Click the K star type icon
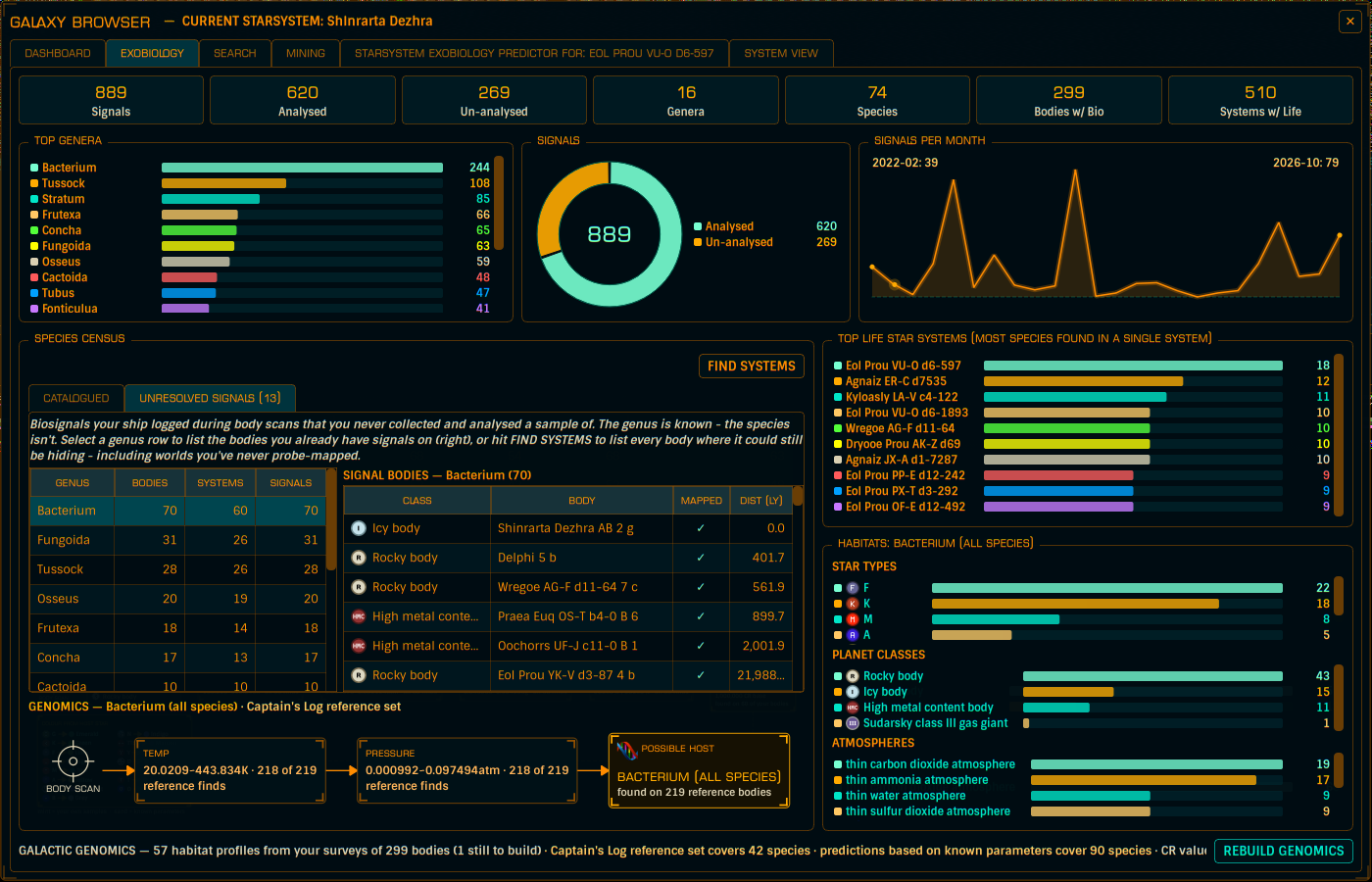Viewport: 1372px width, 882px height. click(x=853, y=604)
